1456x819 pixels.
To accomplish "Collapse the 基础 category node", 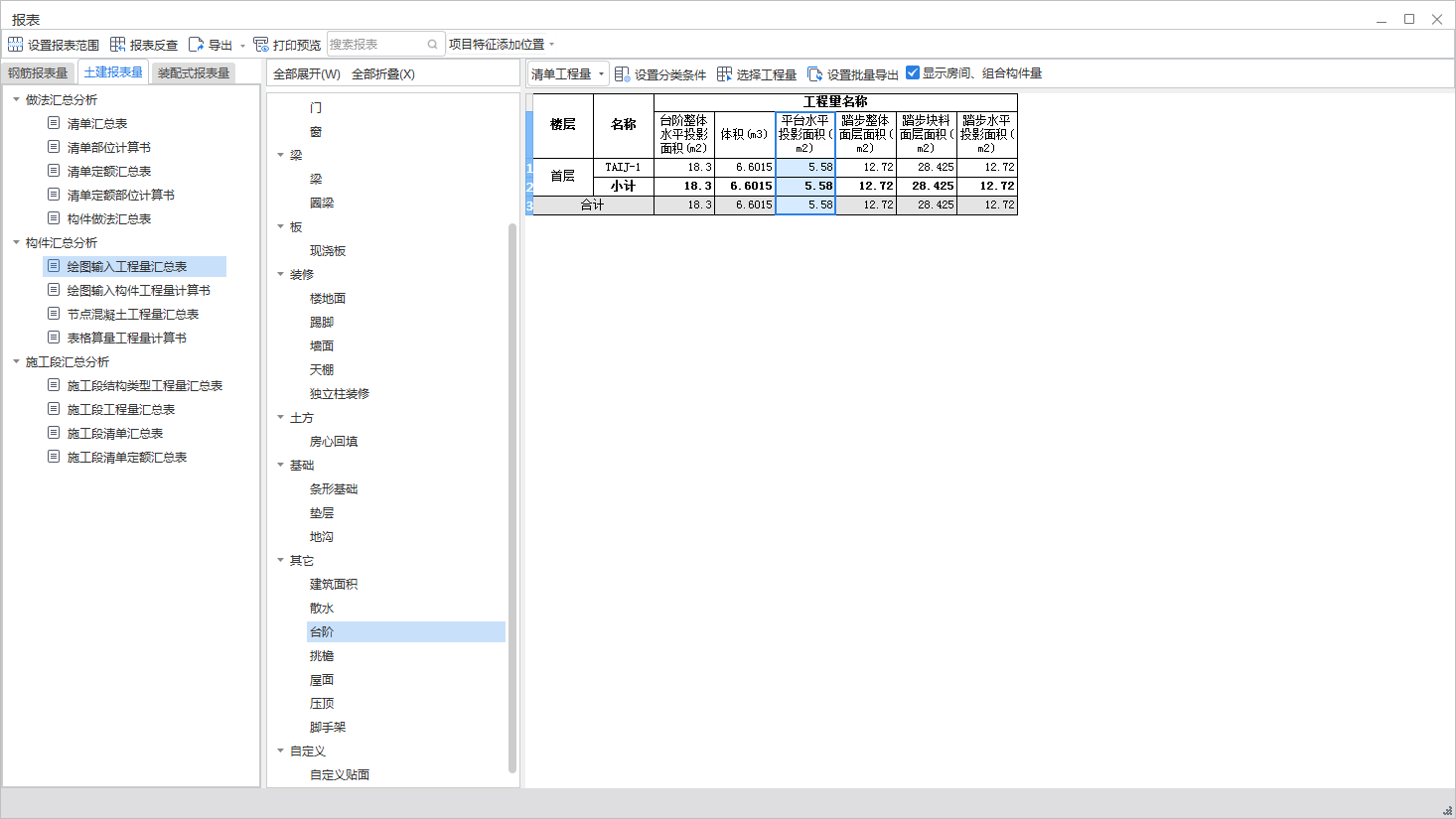I will (280, 465).
